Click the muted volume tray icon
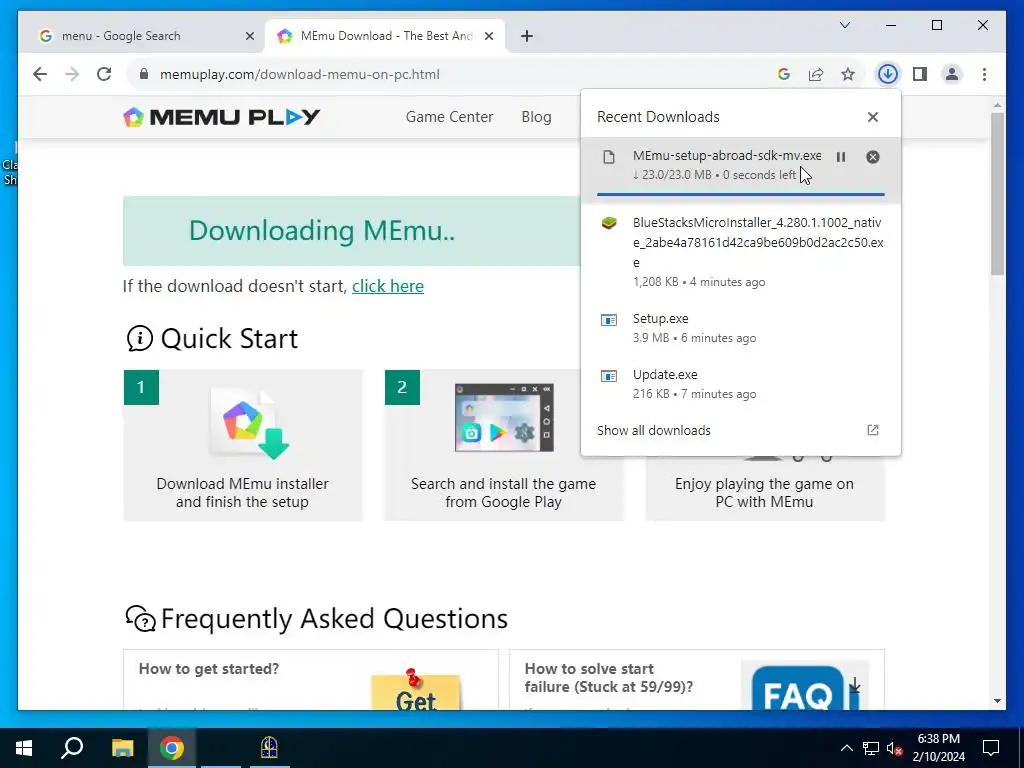 coord(894,748)
